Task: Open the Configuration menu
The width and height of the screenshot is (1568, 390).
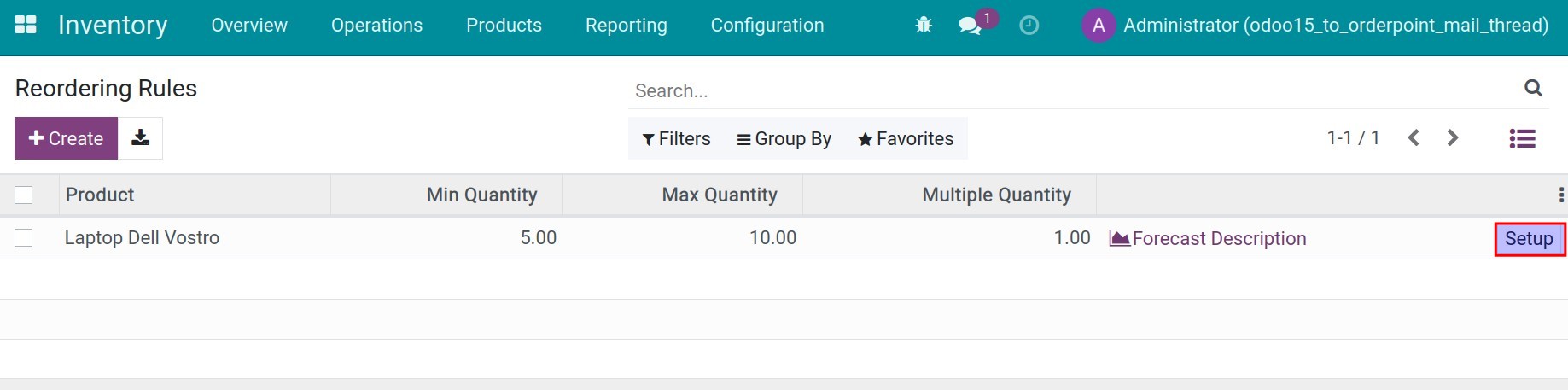Action: 767,26
